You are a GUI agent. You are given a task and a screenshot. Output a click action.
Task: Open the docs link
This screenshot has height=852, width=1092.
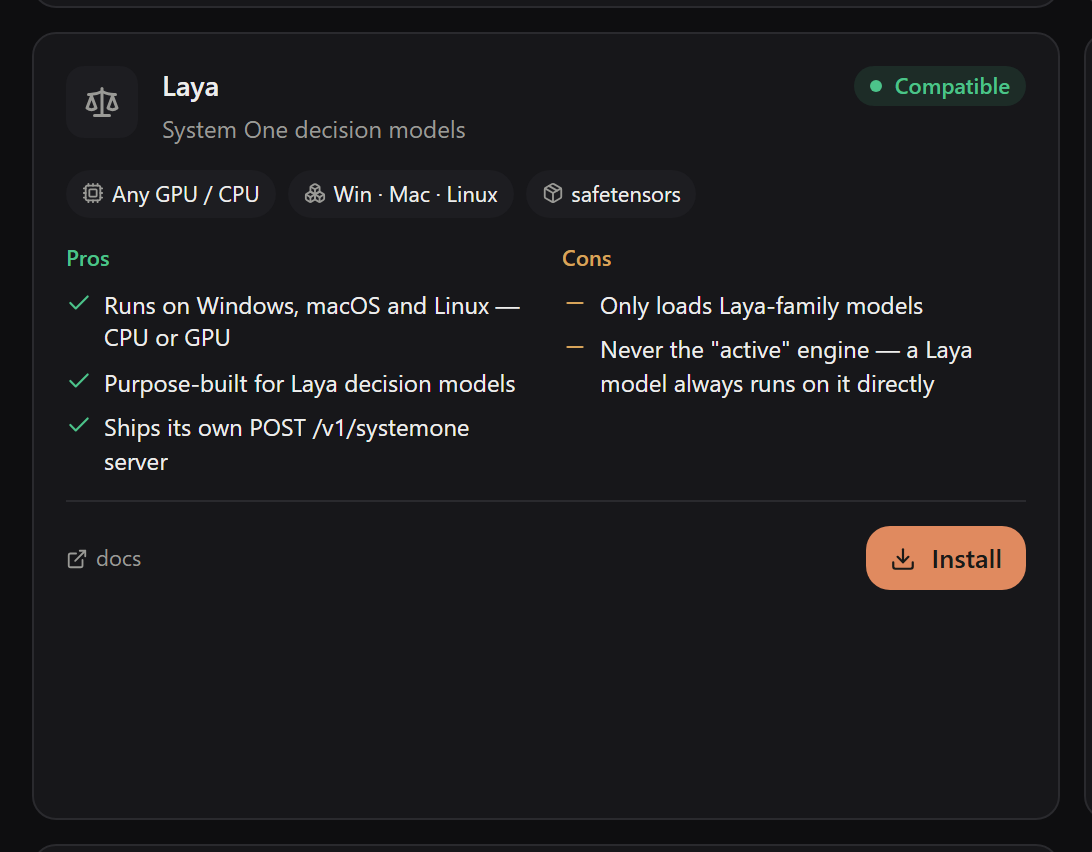pyautogui.click(x=104, y=559)
